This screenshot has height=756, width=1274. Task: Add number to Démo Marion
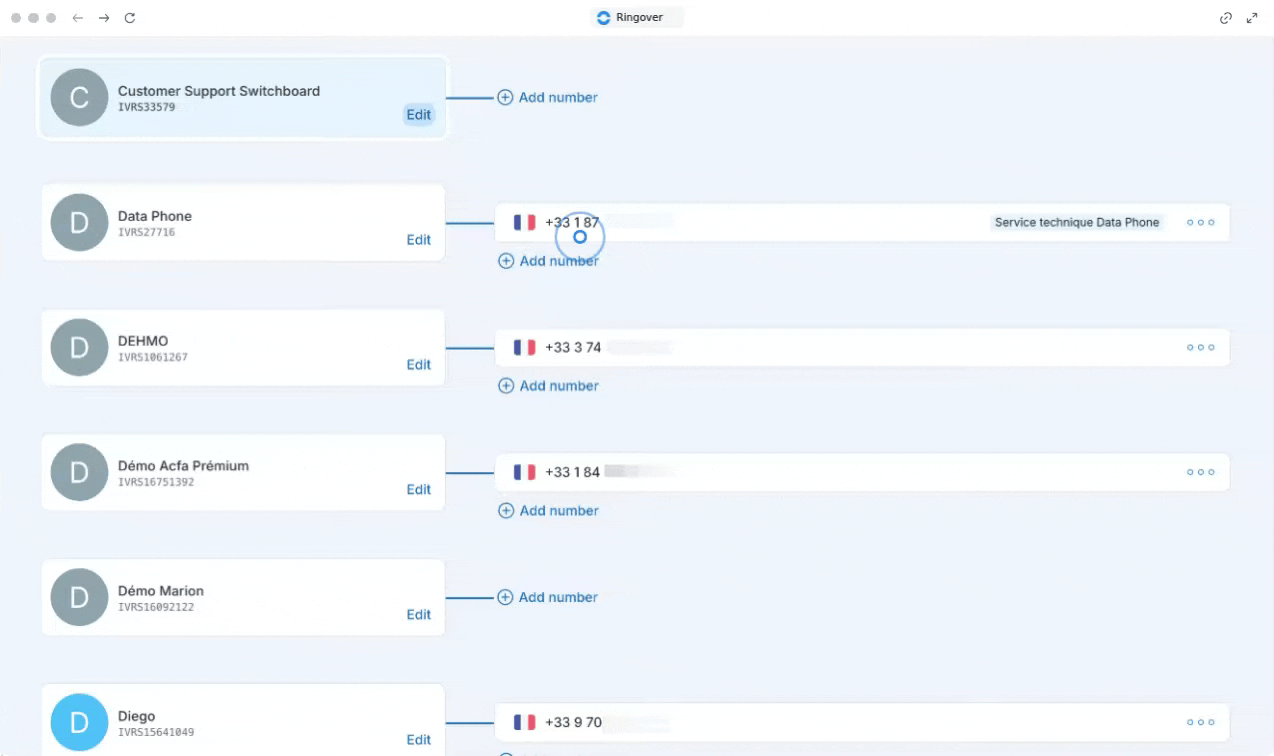pos(548,597)
